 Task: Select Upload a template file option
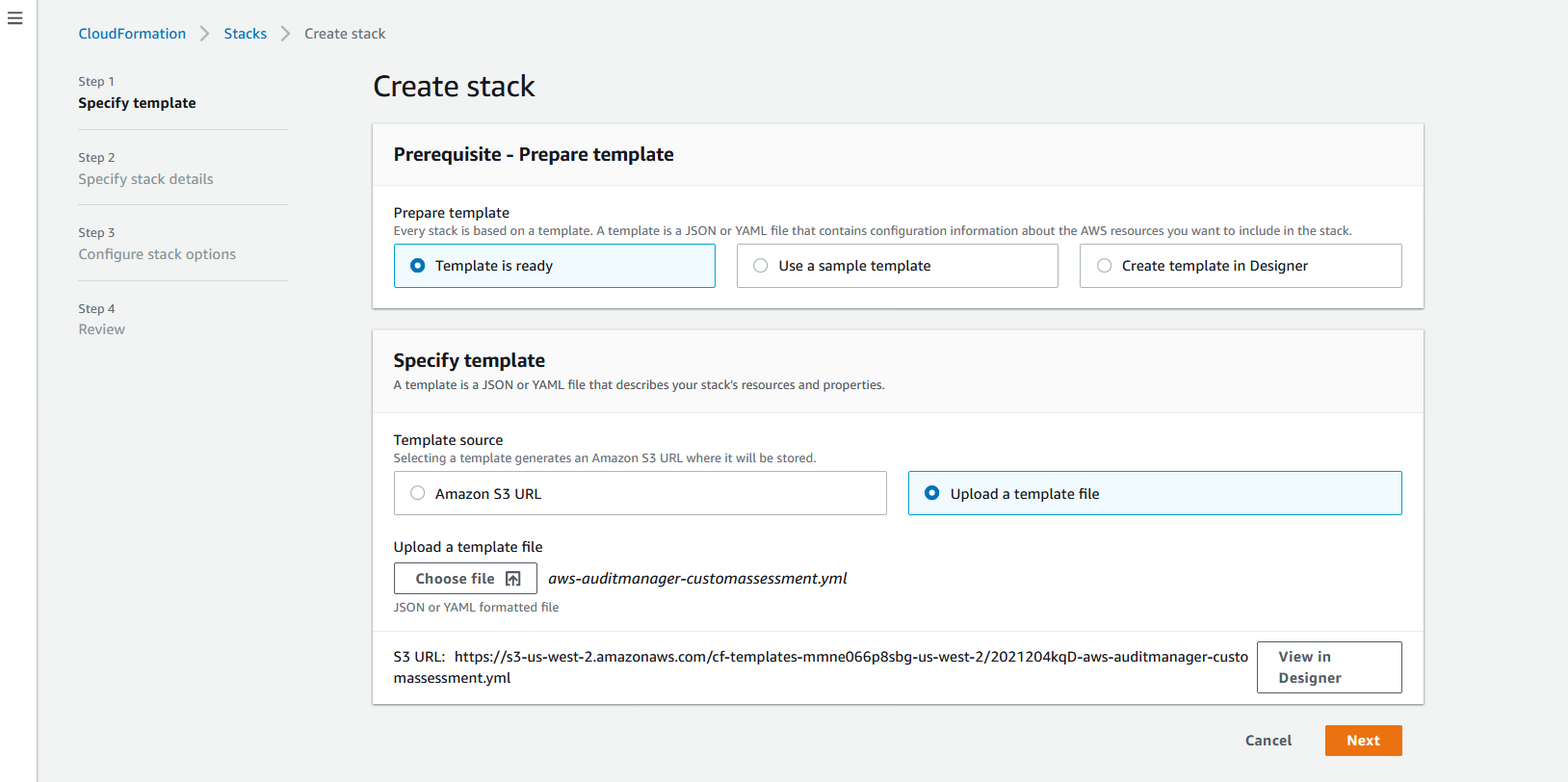[1155, 493]
